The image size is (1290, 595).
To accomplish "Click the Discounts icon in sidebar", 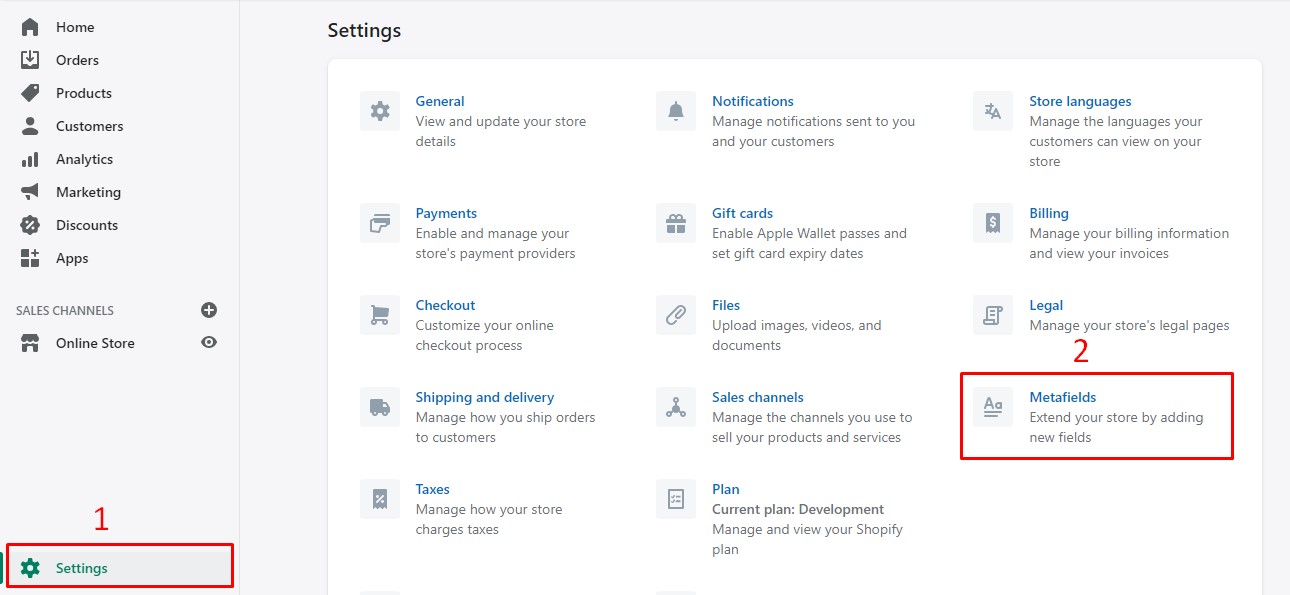I will pos(31,224).
